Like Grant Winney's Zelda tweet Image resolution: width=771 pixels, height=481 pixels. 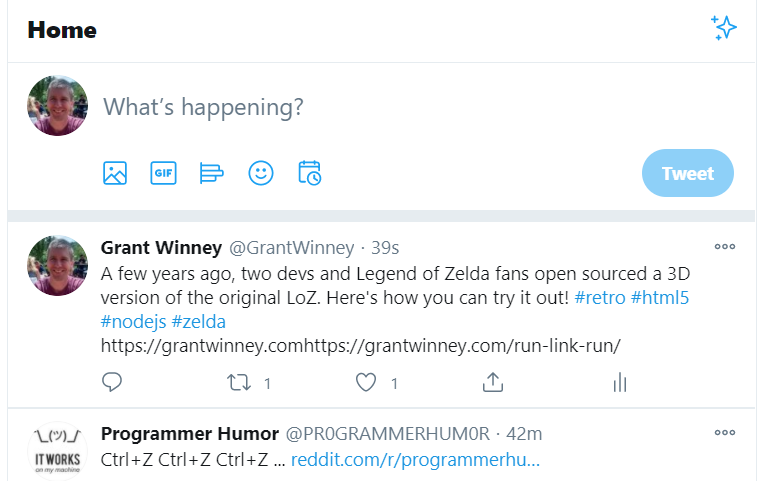point(366,383)
